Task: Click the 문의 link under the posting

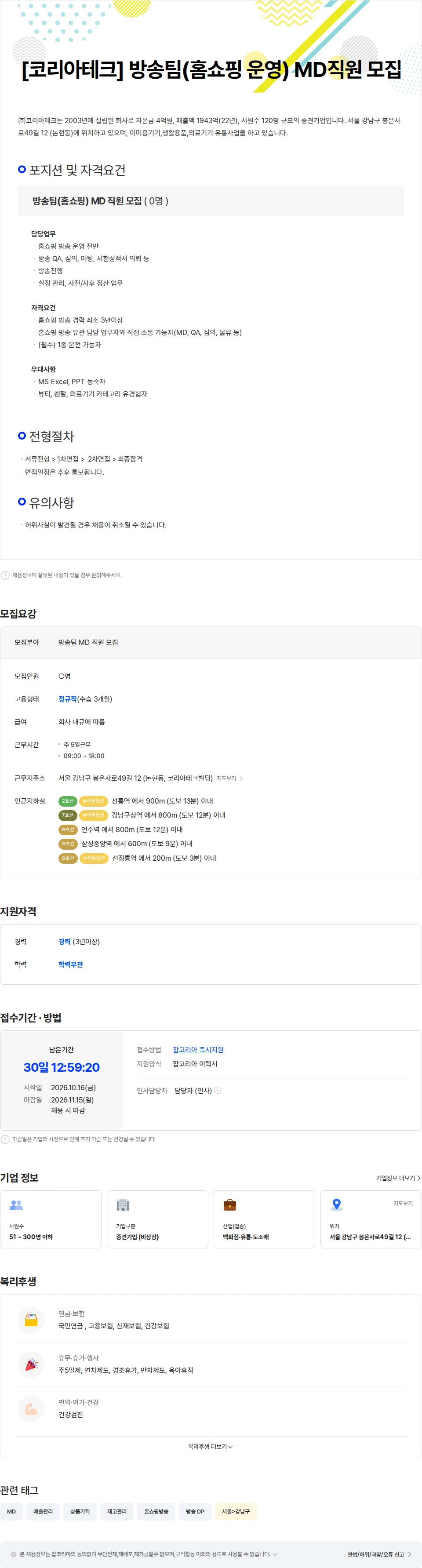Action: 96,575
